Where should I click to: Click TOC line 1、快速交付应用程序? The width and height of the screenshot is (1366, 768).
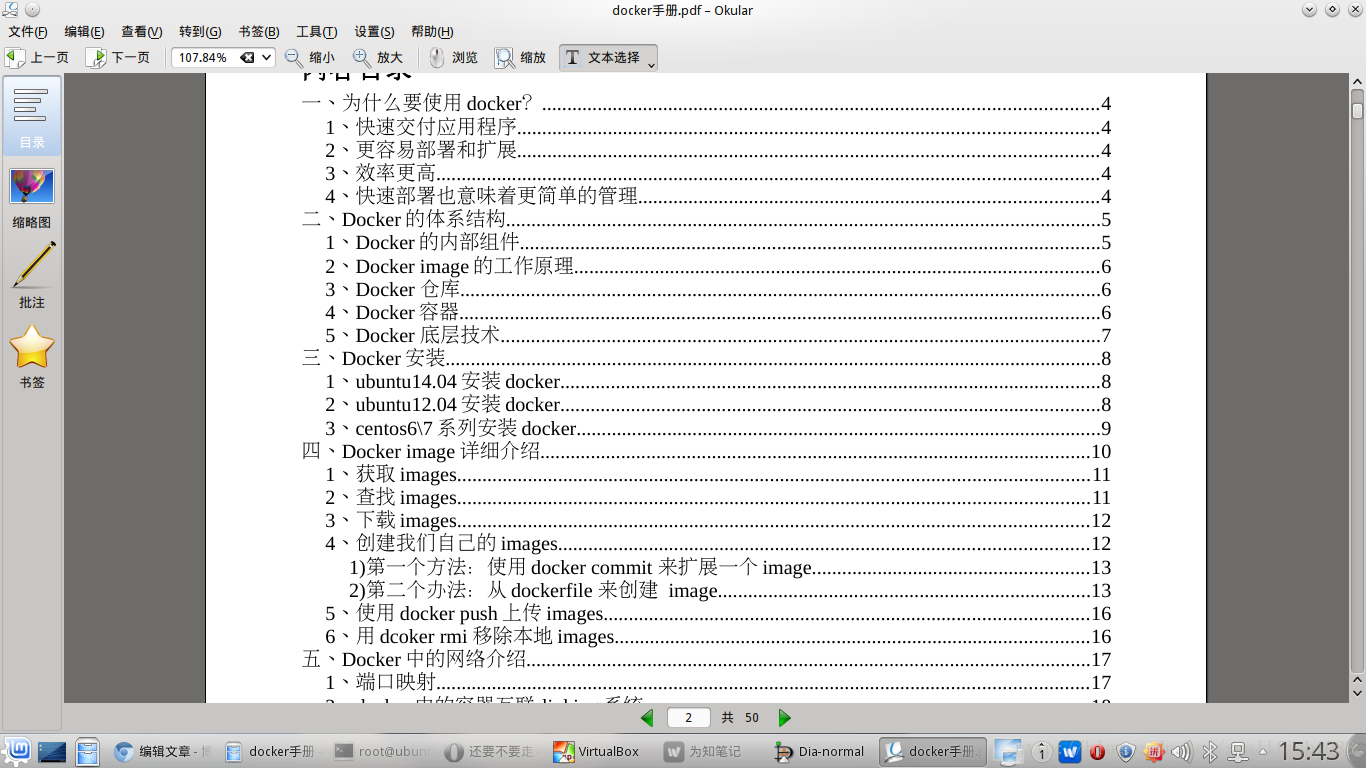[718, 127]
